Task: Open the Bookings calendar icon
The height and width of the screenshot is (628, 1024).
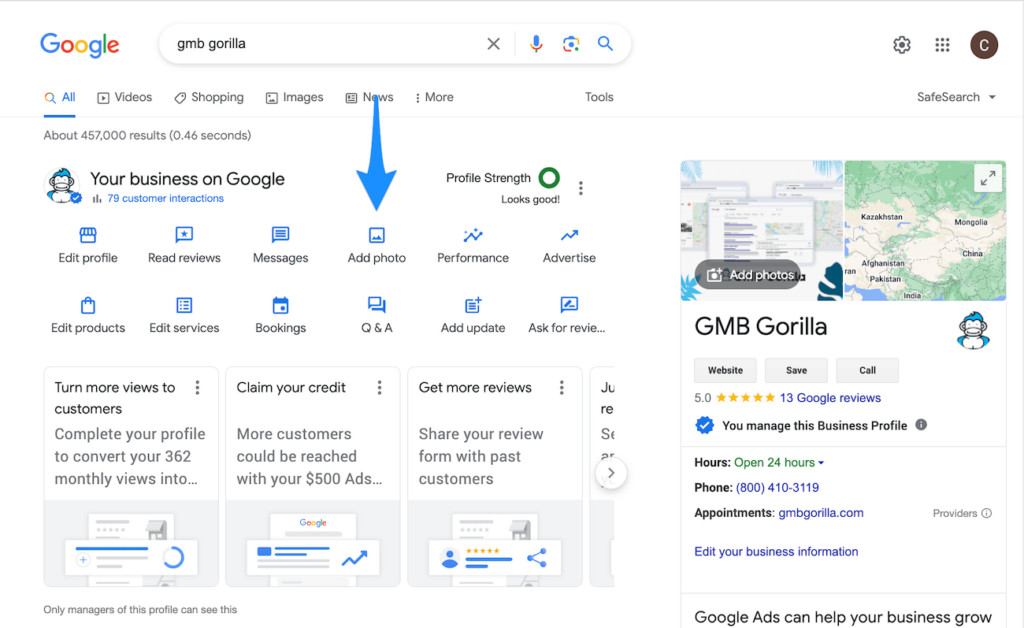Action: 280,305
